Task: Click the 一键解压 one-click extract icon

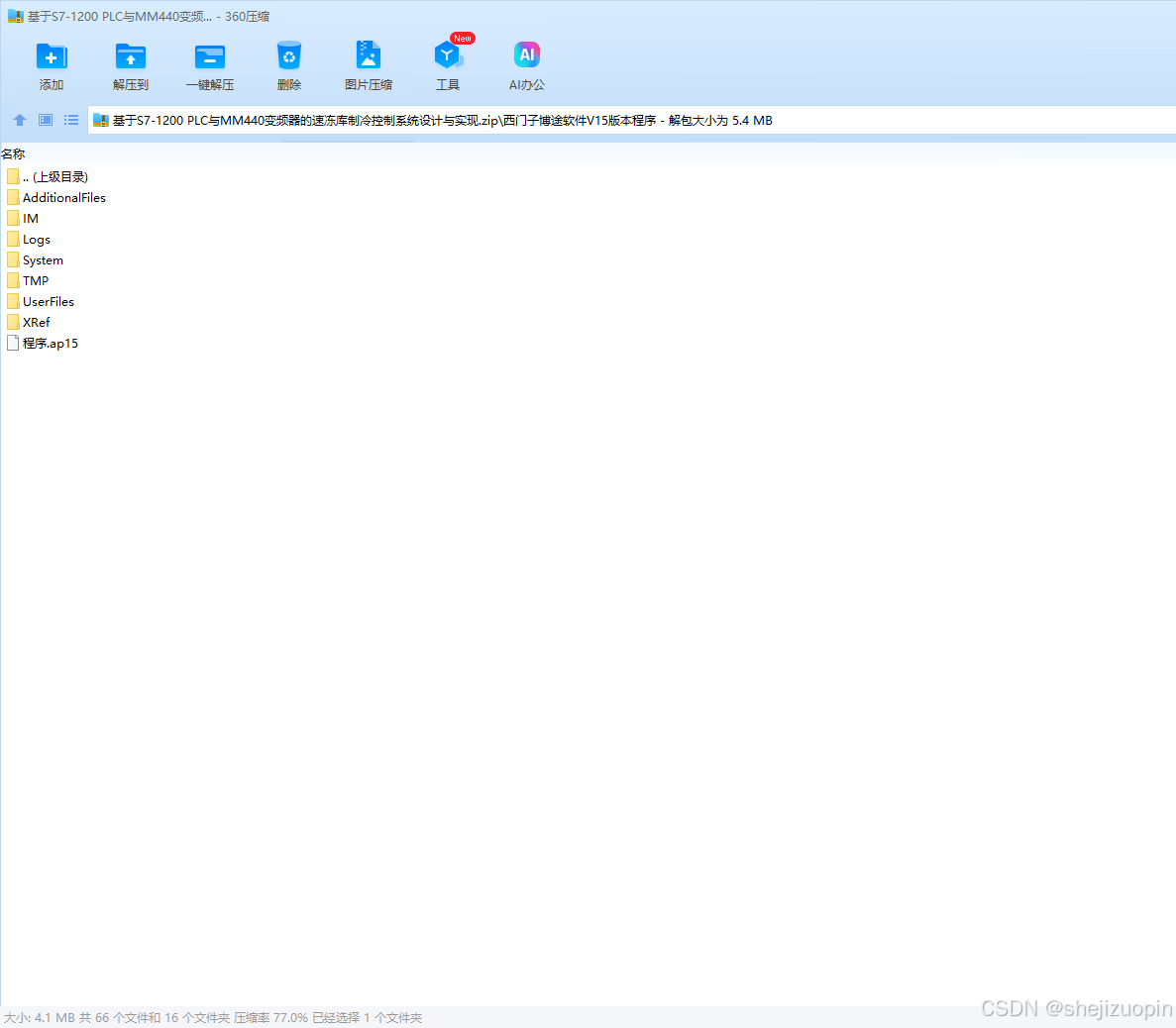Action: [x=210, y=57]
